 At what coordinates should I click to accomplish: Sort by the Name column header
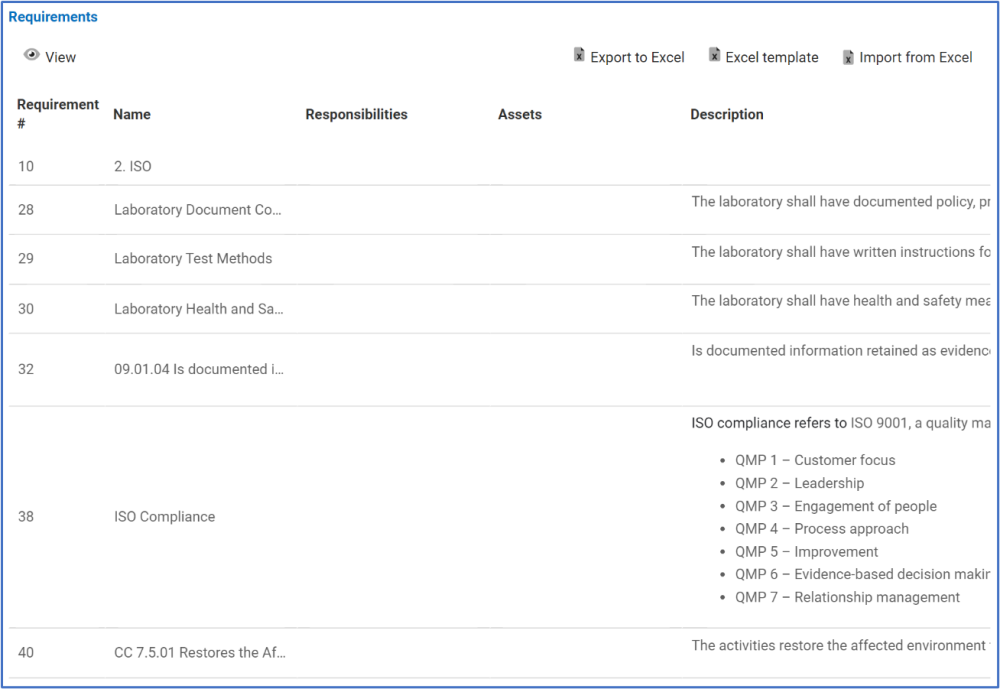132,114
